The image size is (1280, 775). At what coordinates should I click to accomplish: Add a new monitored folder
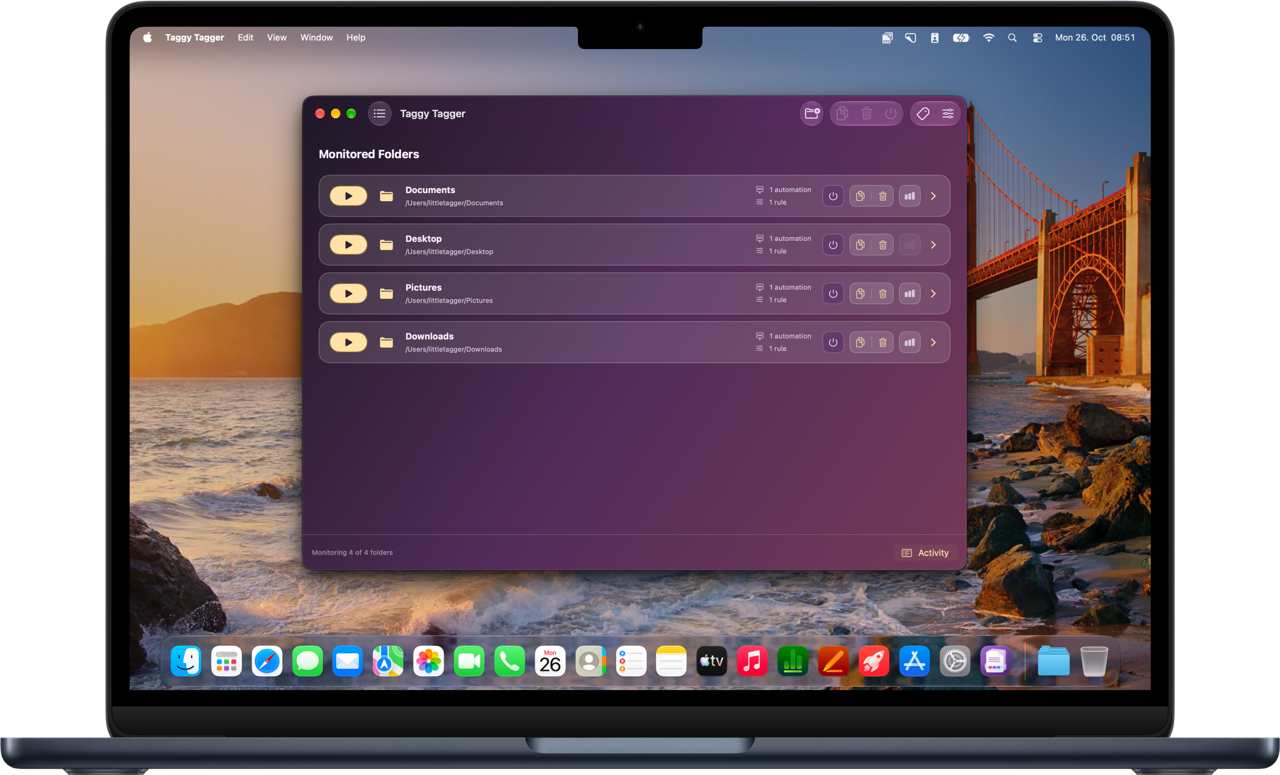[812, 114]
